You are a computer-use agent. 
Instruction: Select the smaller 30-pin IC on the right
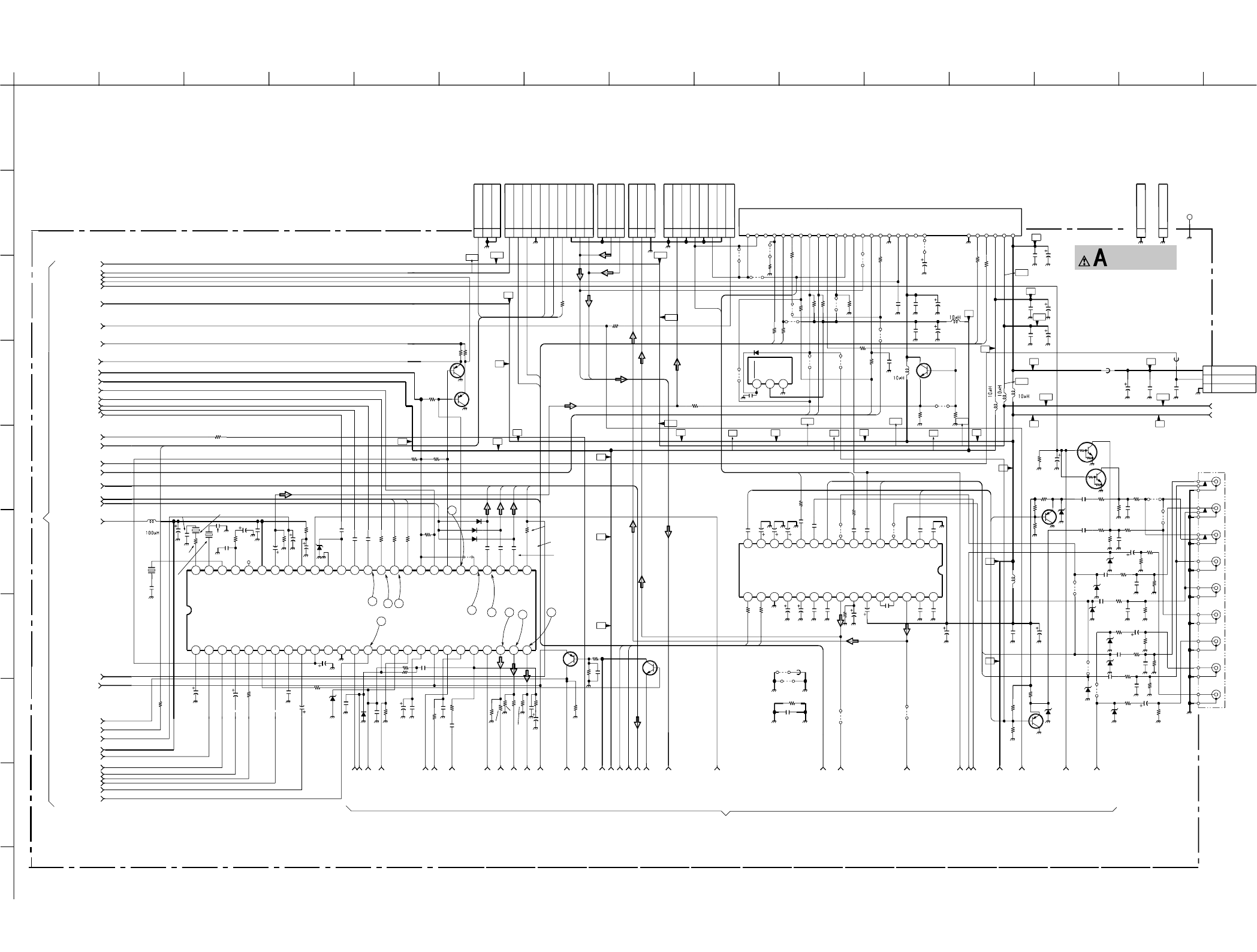click(x=840, y=570)
